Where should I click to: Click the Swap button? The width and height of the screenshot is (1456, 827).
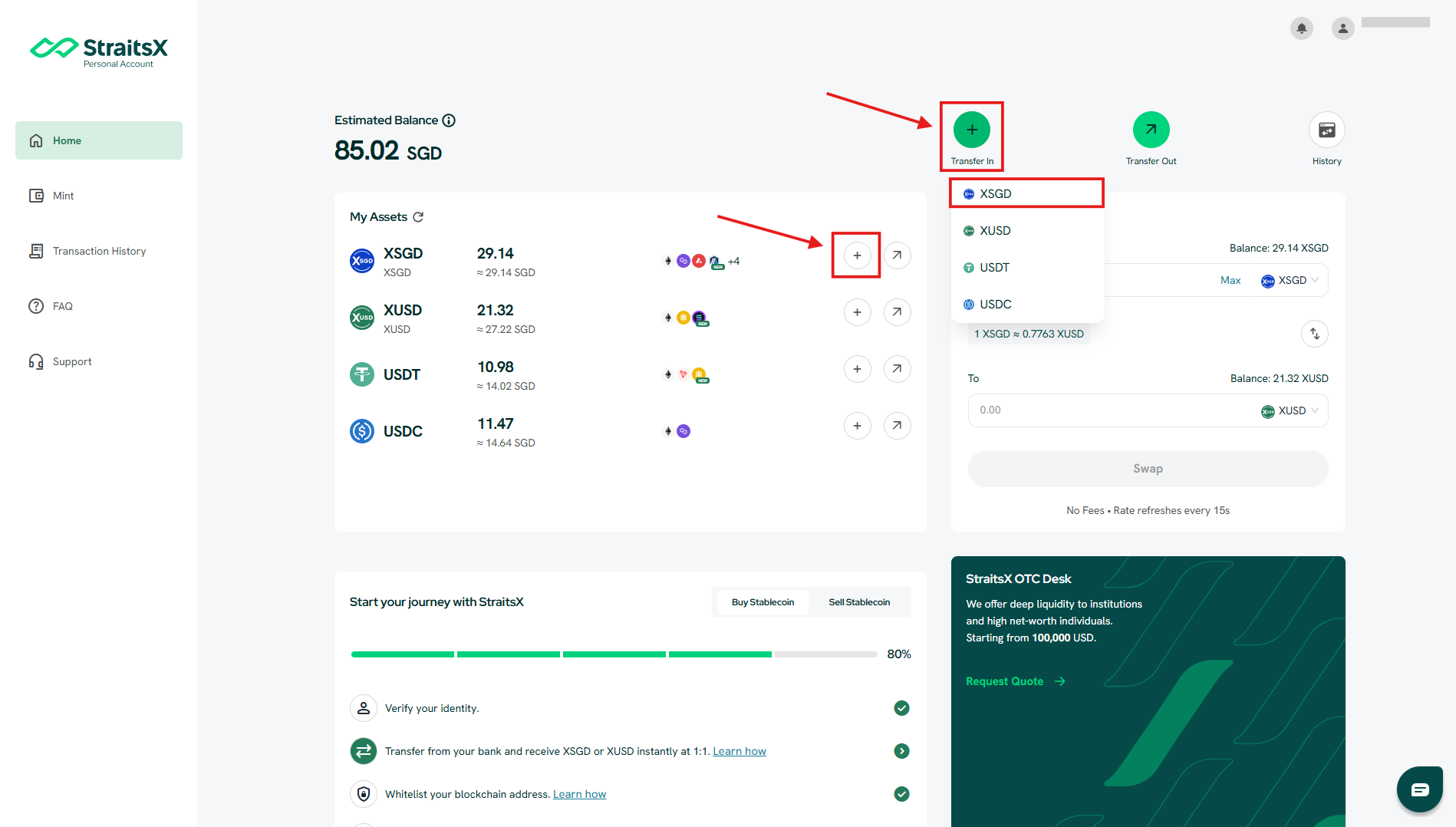pyautogui.click(x=1148, y=469)
